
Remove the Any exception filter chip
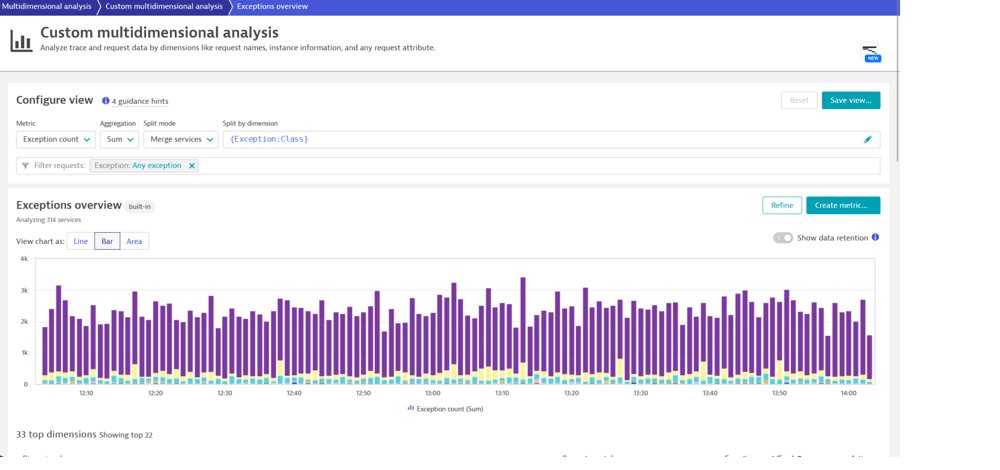[192, 166]
